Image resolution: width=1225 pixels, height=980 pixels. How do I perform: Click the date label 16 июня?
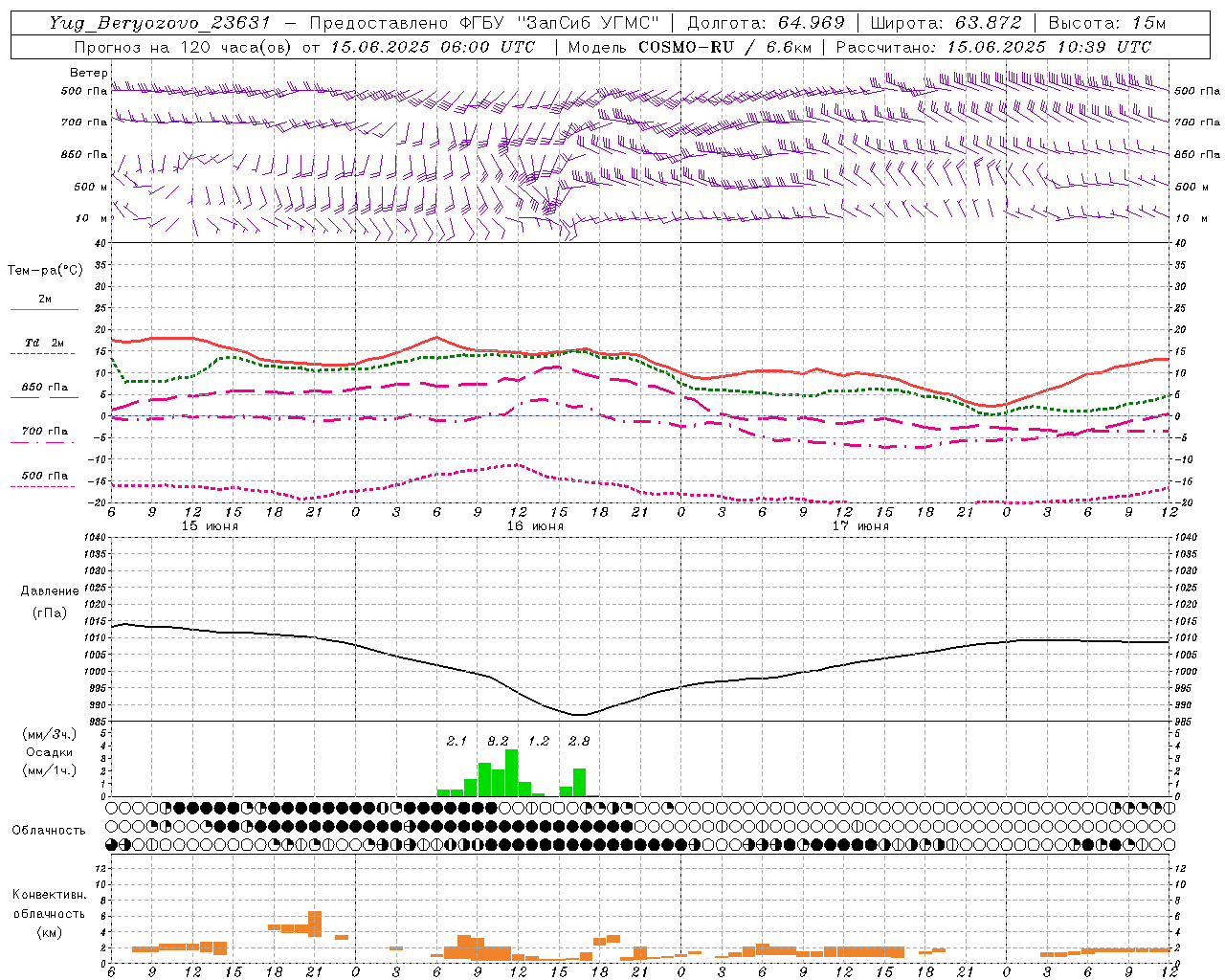coord(535,525)
